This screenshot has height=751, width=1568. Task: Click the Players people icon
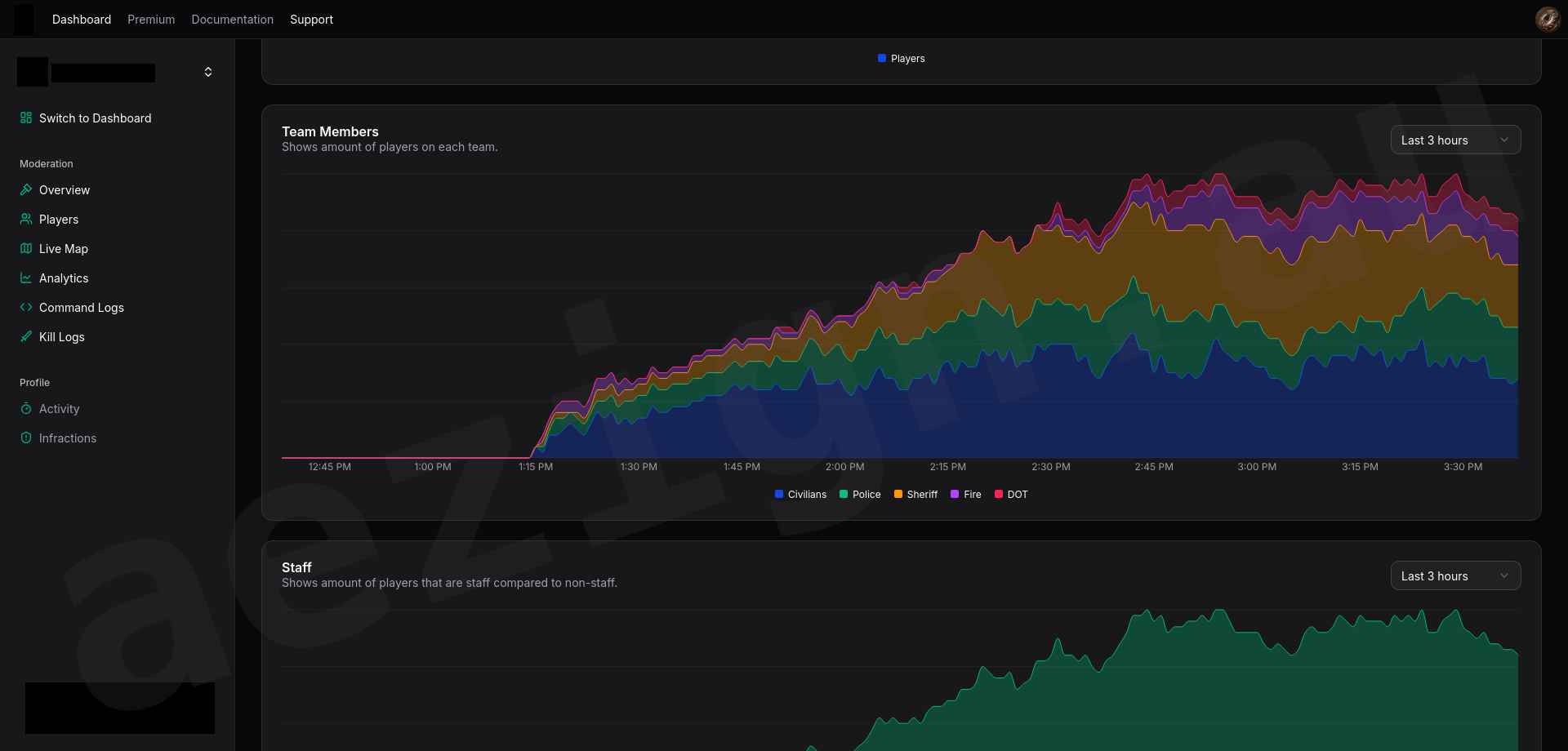click(26, 220)
